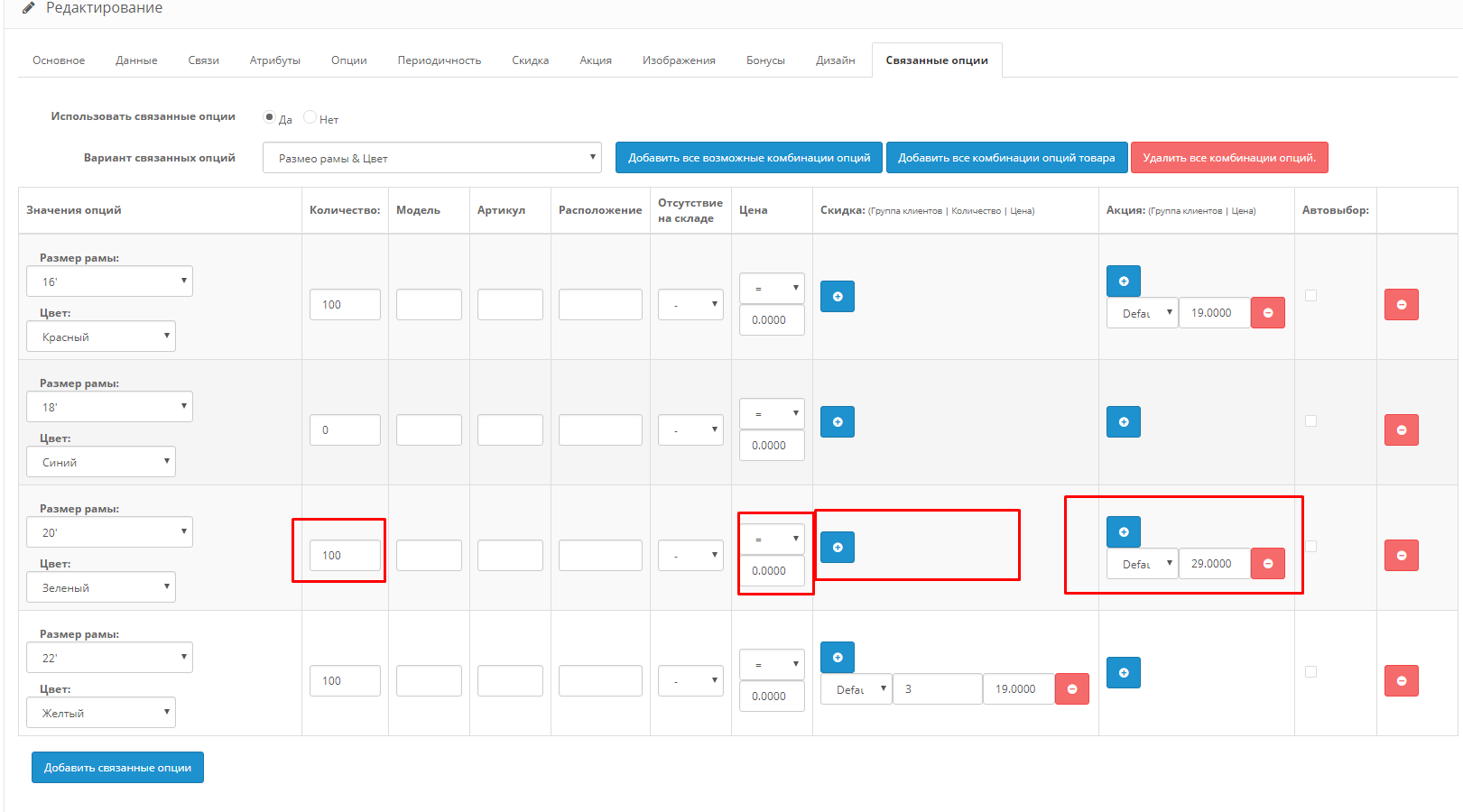Viewport: 1463px width, 812px height.
Task: Switch to the Изображения tab
Action: point(679,60)
